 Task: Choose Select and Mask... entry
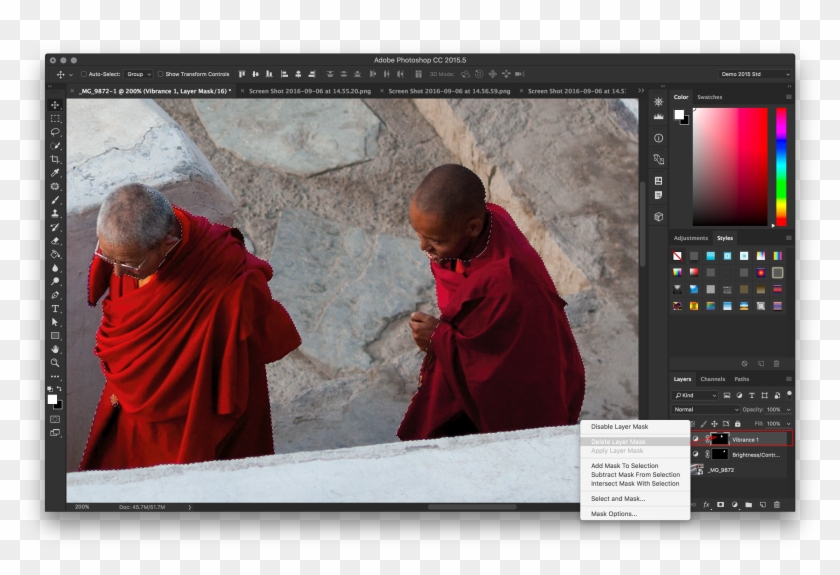(x=618, y=498)
